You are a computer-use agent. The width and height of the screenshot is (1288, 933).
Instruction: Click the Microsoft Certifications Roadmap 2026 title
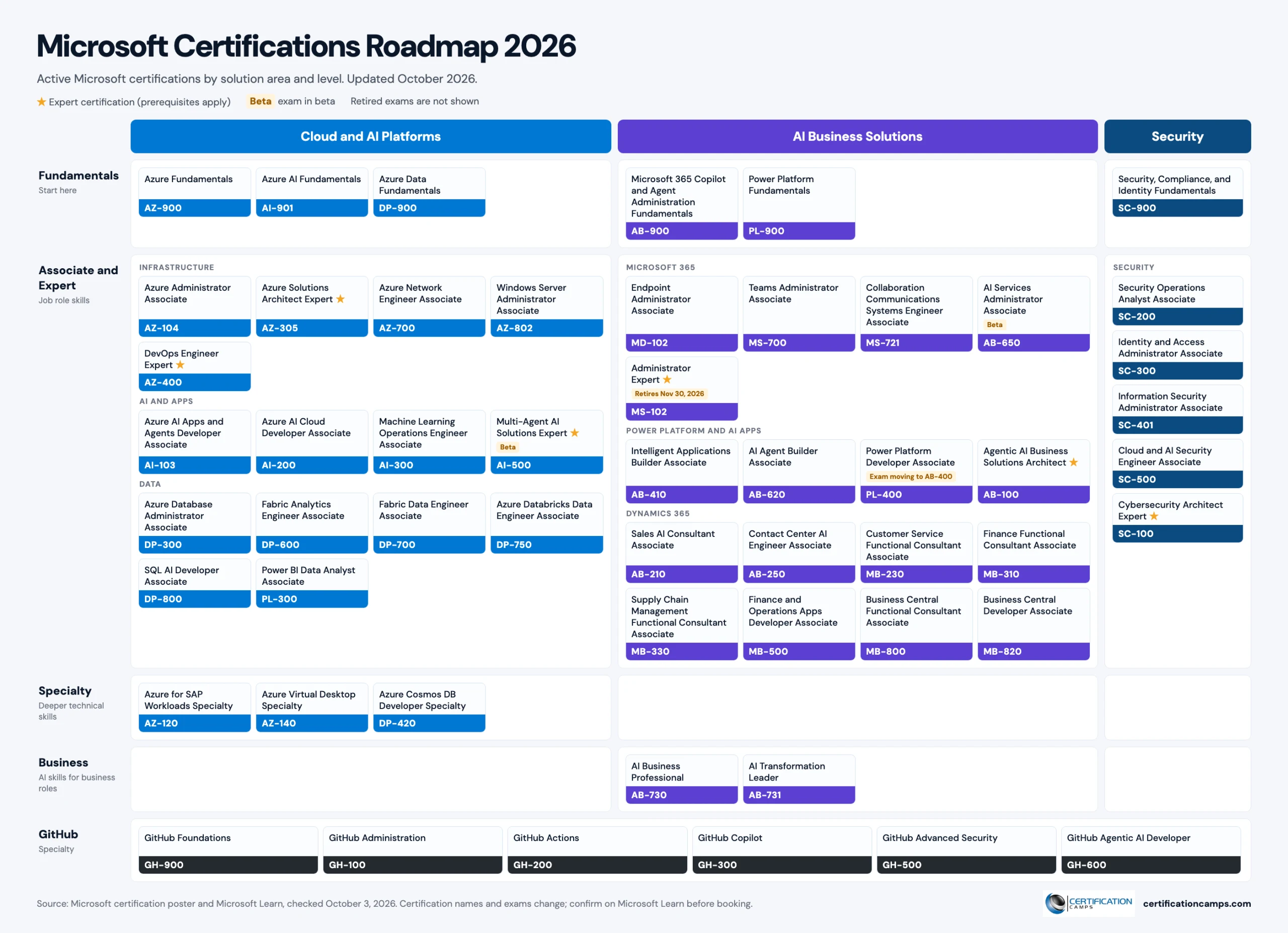point(307,46)
